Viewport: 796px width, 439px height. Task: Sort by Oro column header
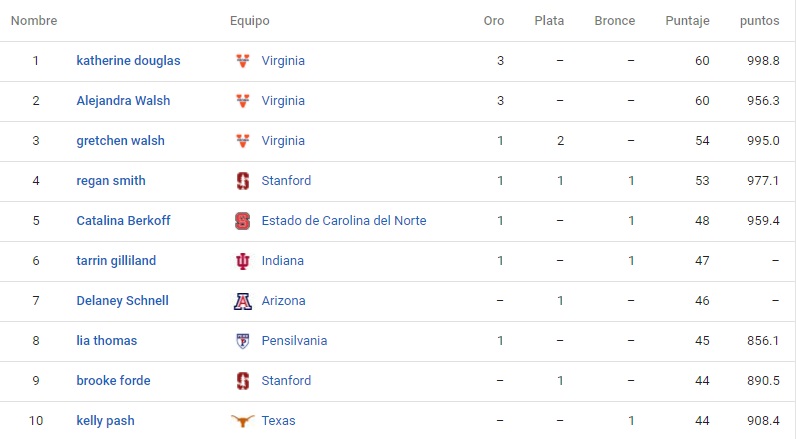tap(493, 21)
